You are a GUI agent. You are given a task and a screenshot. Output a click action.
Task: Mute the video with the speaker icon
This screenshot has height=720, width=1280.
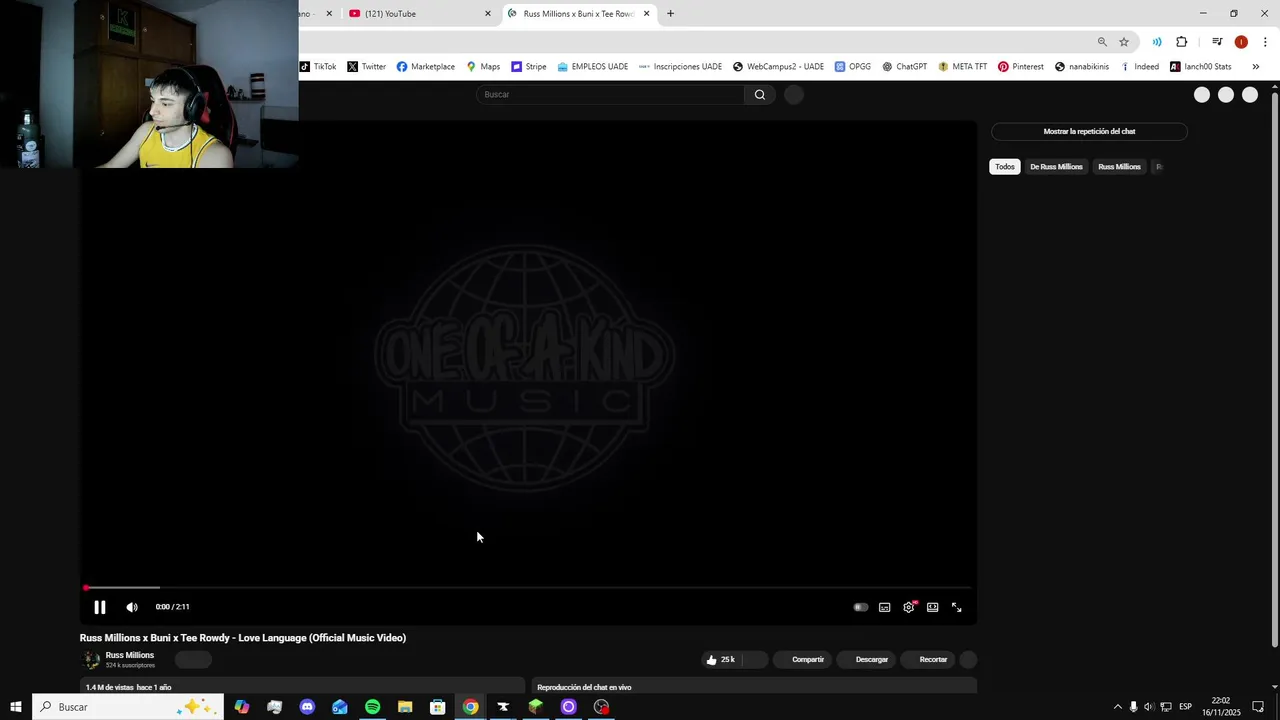tap(132, 607)
